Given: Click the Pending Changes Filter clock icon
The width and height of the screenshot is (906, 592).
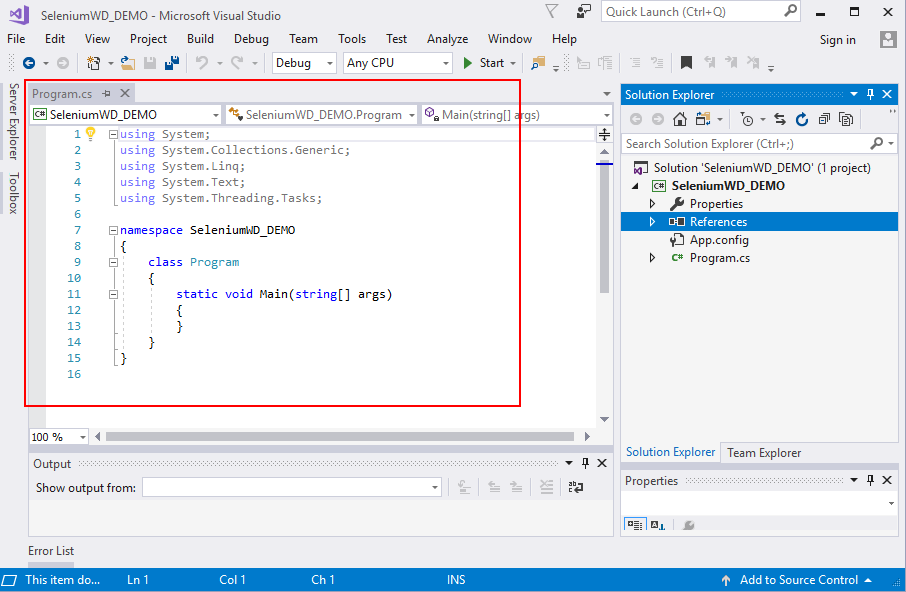Looking at the screenshot, I should tap(747, 119).
